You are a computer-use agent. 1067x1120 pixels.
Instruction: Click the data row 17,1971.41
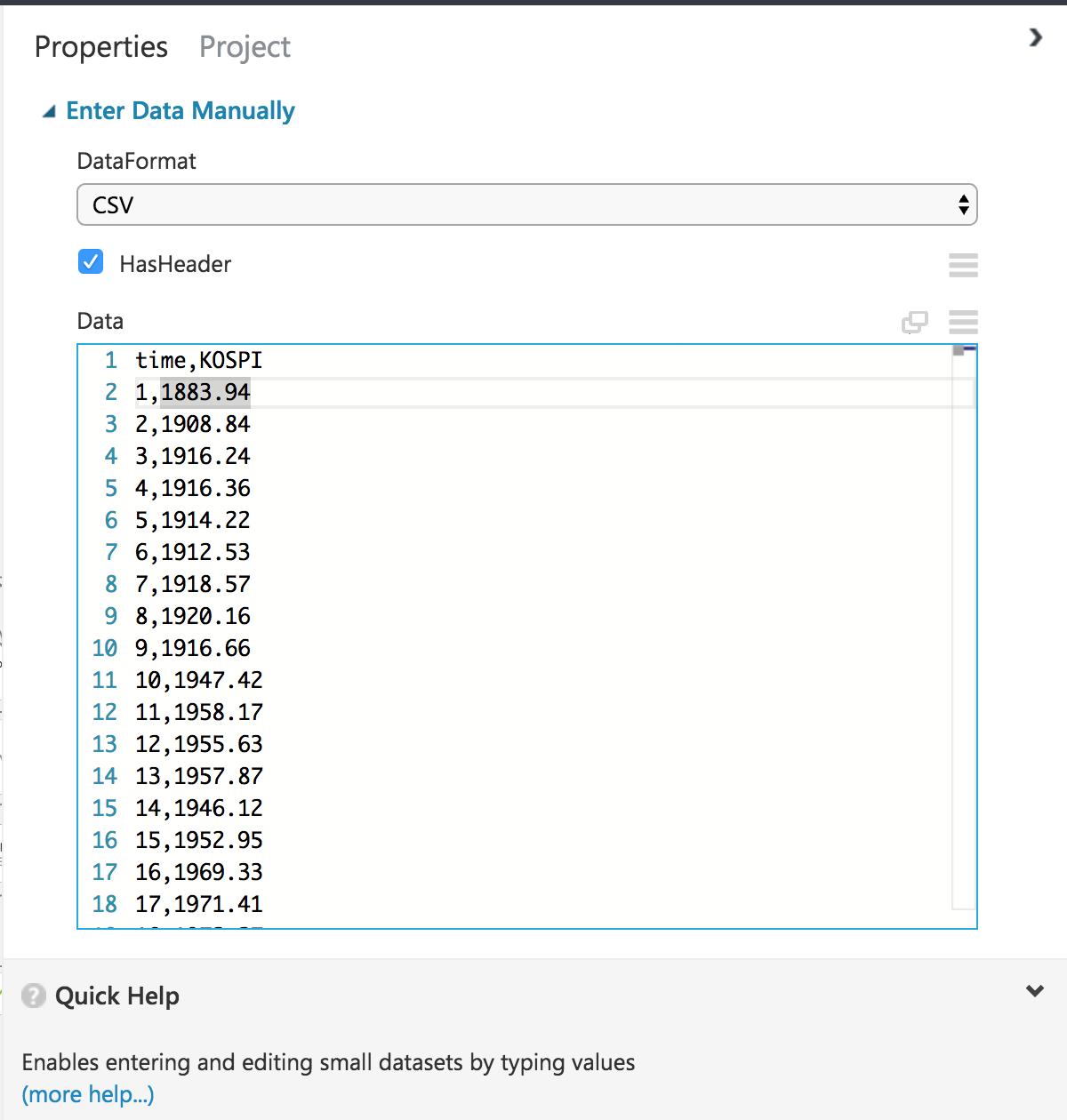pyautogui.click(x=199, y=904)
